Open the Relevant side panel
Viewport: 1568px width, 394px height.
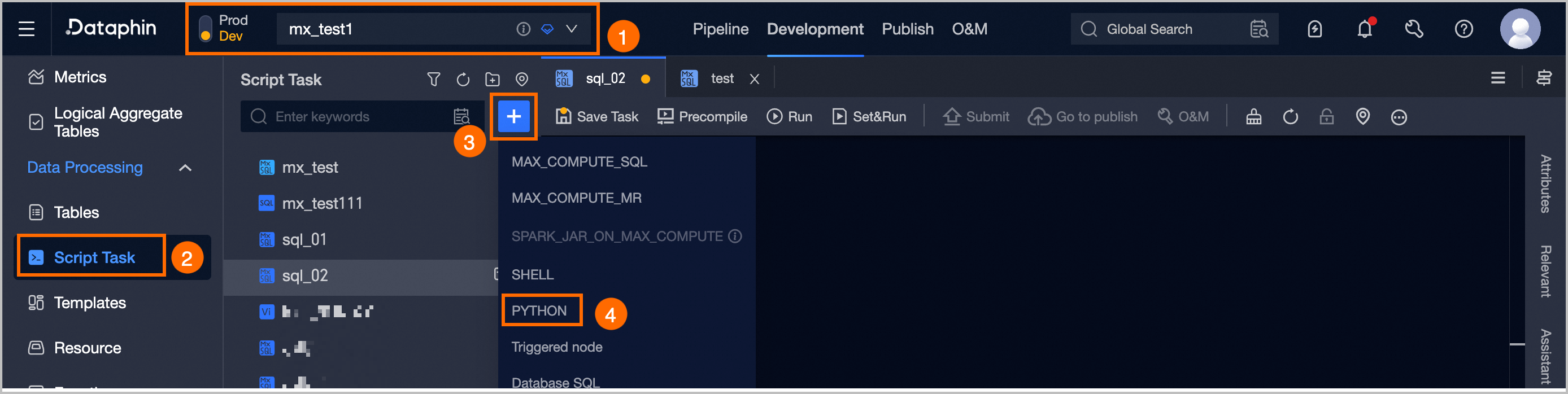(1545, 270)
